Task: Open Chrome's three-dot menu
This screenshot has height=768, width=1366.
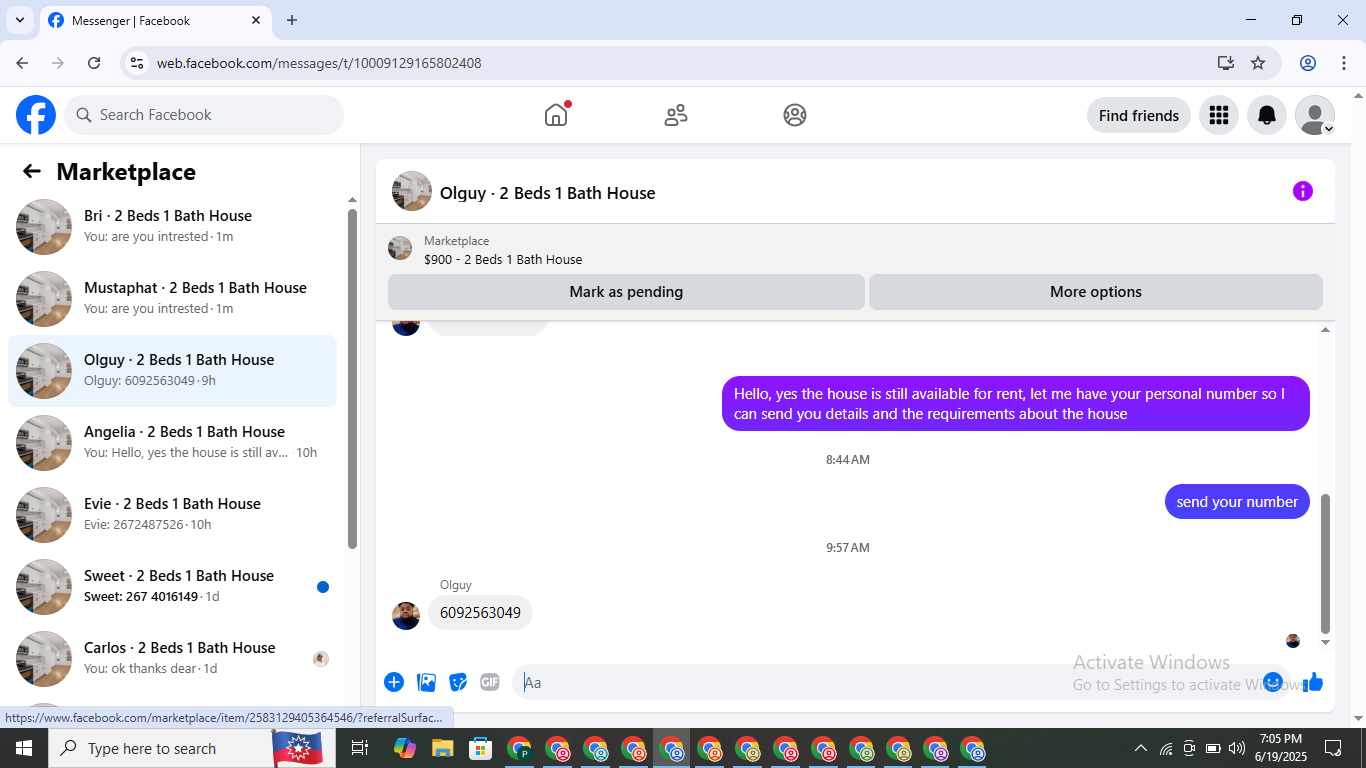Action: tap(1343, 63)
